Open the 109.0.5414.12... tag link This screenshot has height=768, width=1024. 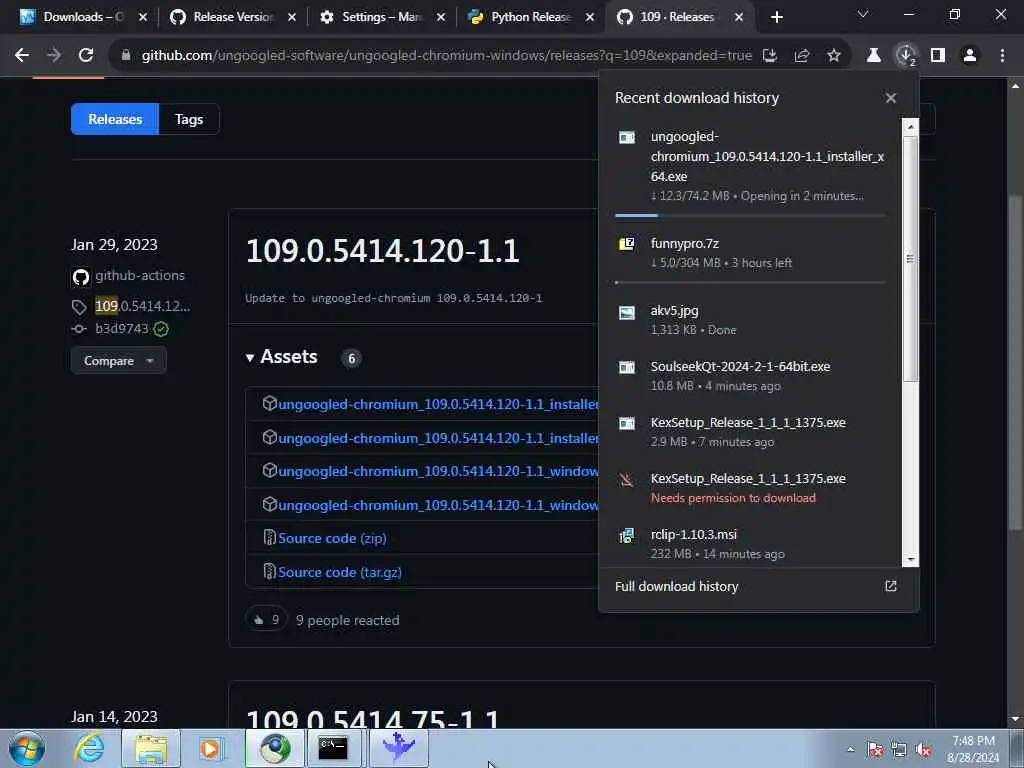142,306
